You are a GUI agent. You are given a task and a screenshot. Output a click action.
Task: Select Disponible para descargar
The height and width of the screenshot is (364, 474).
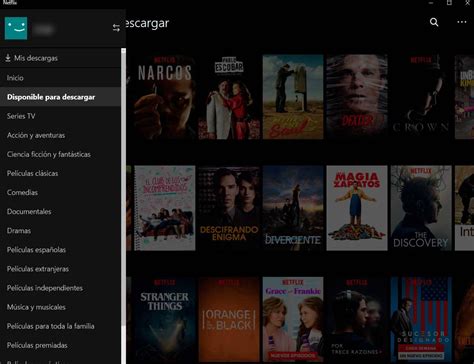60,97
